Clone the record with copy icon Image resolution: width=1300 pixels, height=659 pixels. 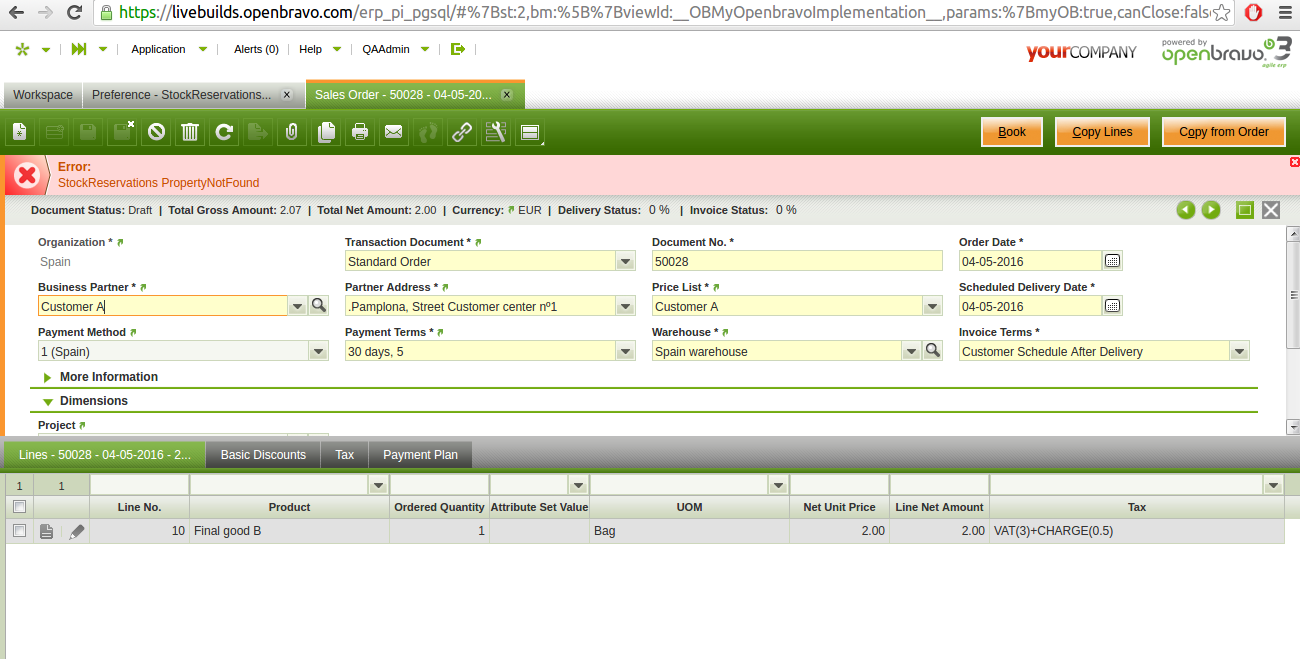(x=326, y=132)
